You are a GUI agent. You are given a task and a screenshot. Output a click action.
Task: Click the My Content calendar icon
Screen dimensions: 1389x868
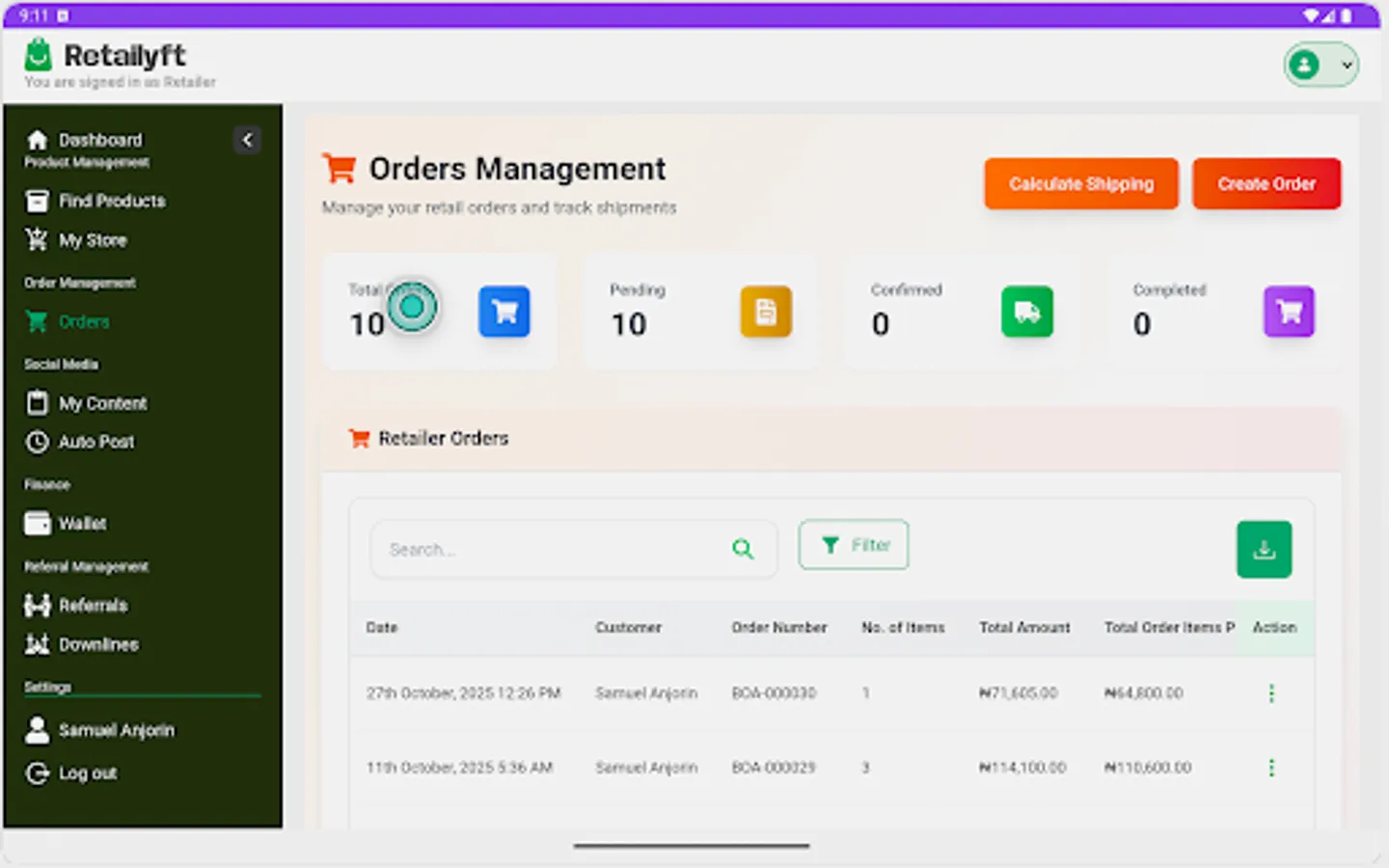click(x=37, y=403)
